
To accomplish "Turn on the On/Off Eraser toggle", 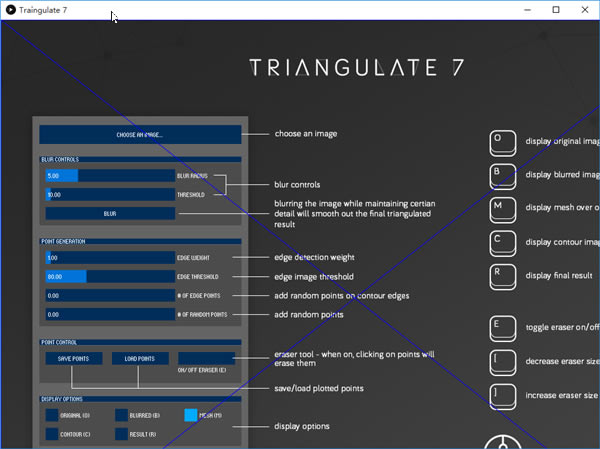I will tap(206, 357).
